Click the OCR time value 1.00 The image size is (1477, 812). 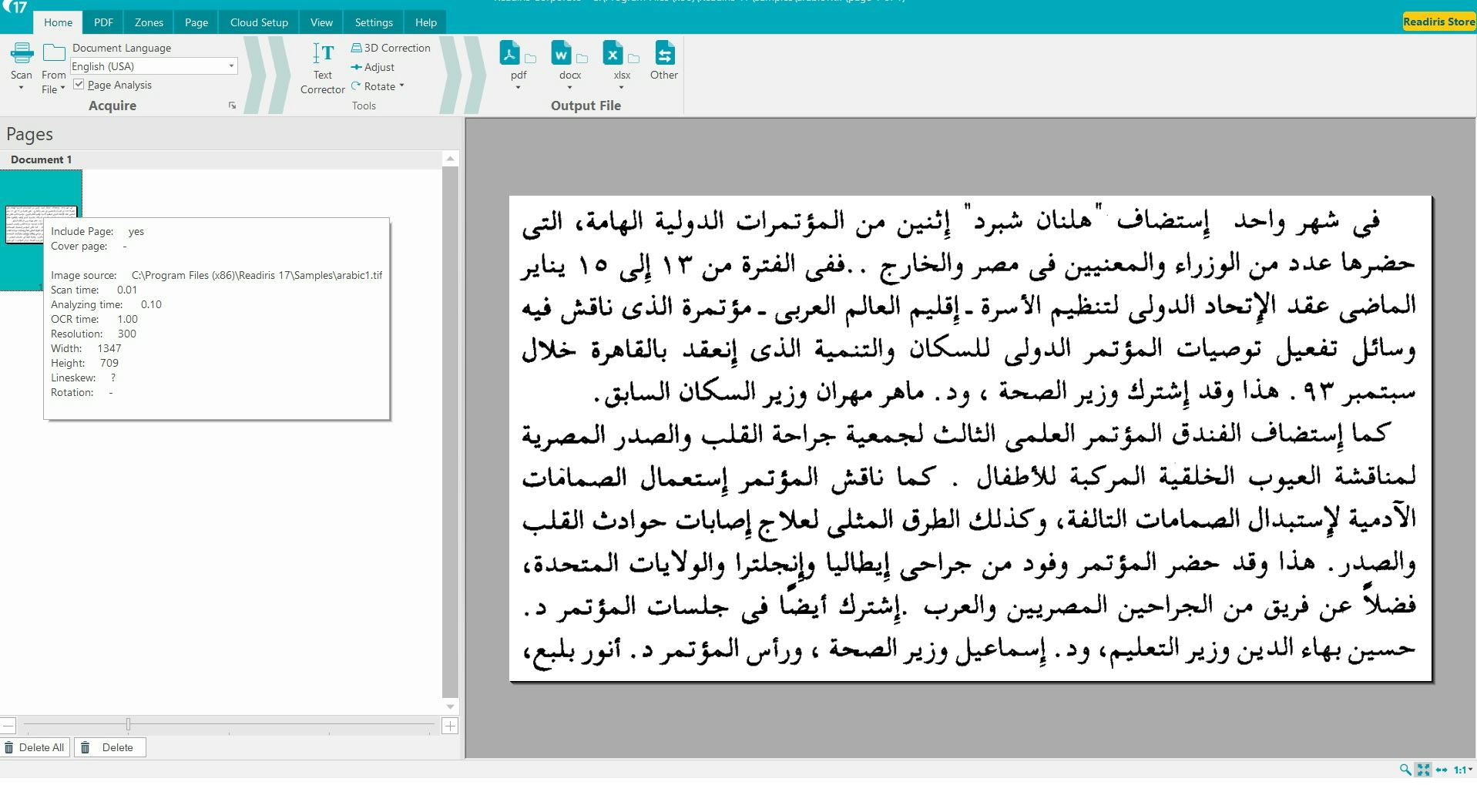[127, 319]
